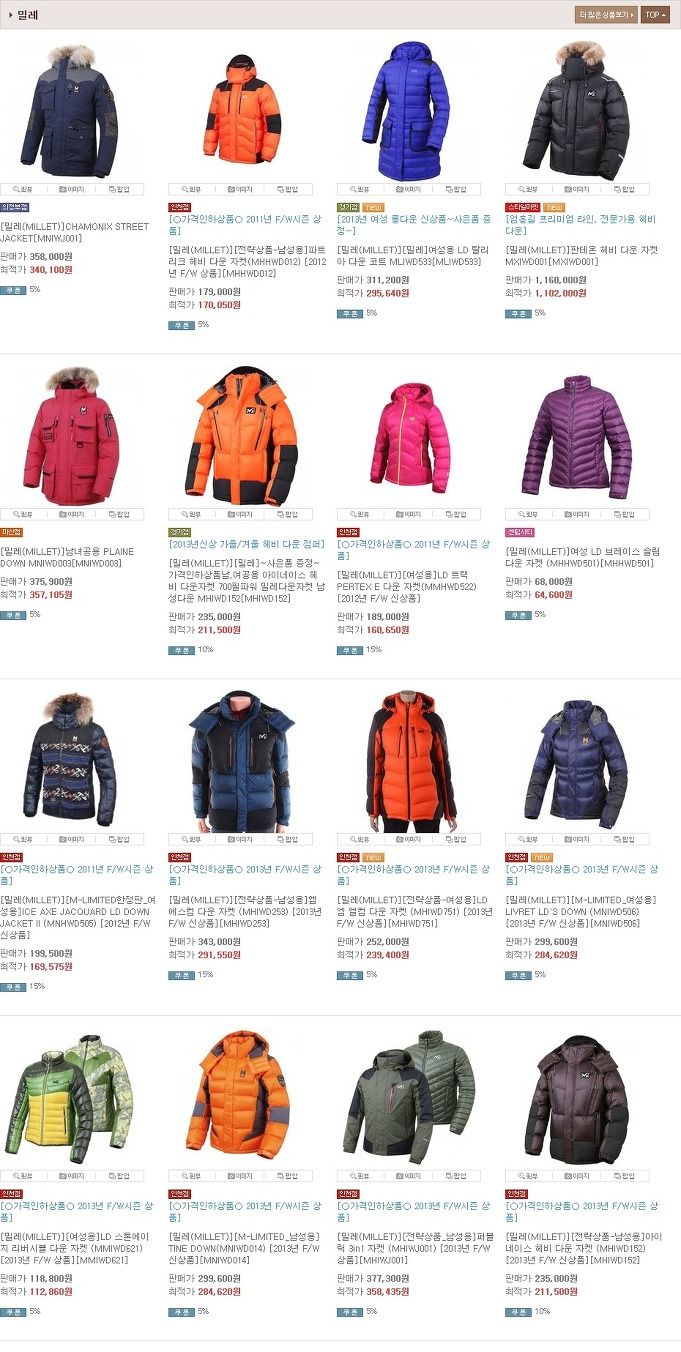This screenshot has height=1352, width=681.
Task: Open the Public 3in1 jacket product title link
Action: coord(414,1248)
